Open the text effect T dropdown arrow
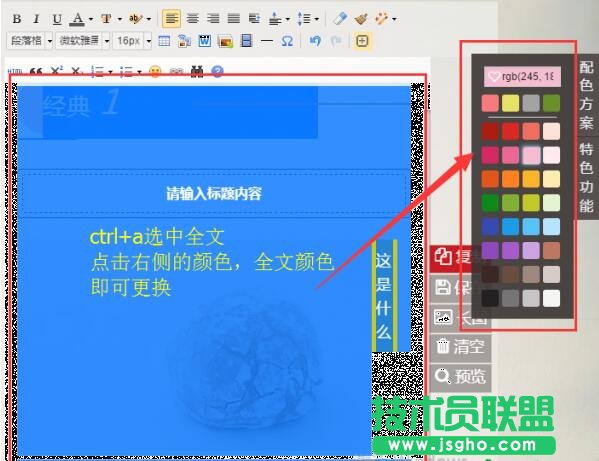The height and width of the screenshot is (461, 599). 120,19
